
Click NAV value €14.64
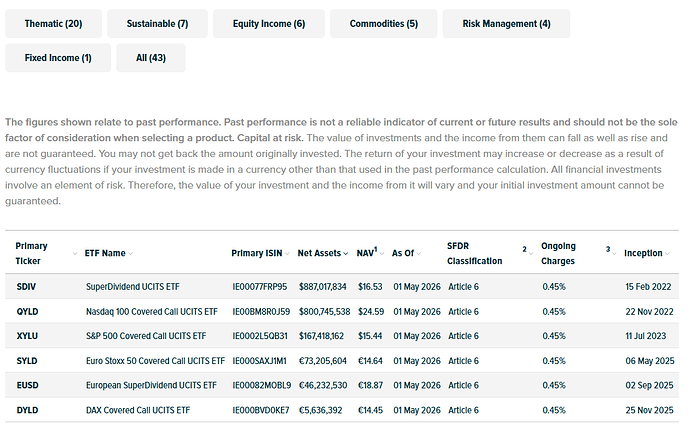(x=370, y=361)
